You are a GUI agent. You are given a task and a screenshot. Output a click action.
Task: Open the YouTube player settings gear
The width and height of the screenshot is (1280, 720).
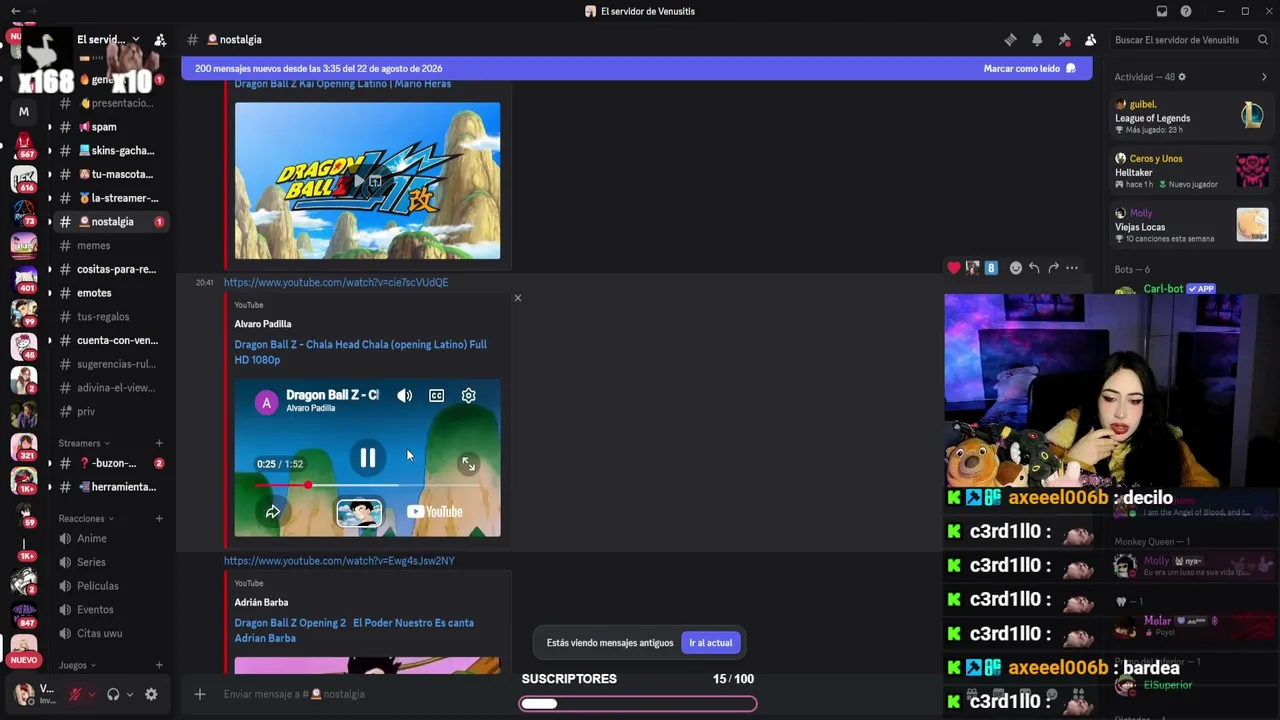pos(468,396)
